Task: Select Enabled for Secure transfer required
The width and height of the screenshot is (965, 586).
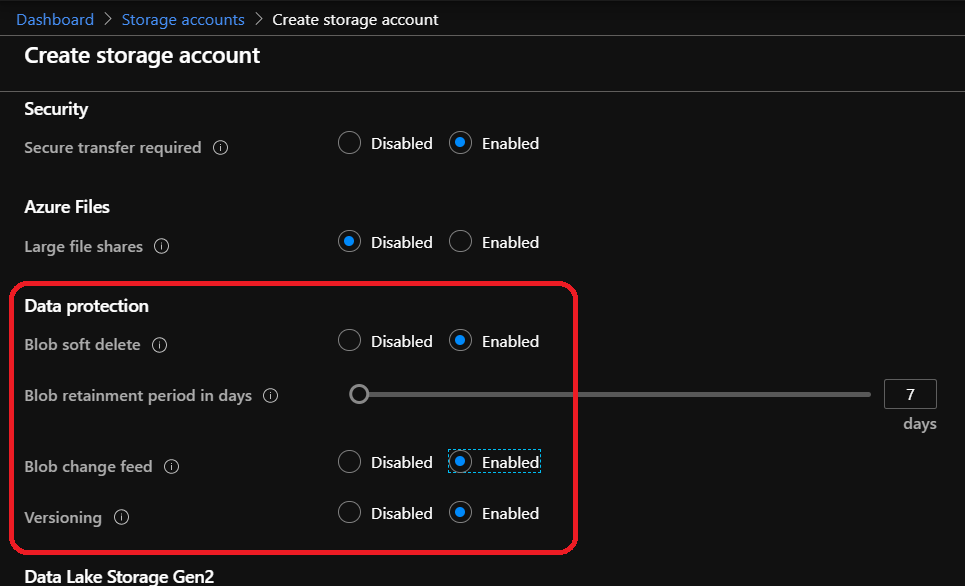Action: pyautogui.click(x=460, y=143)
